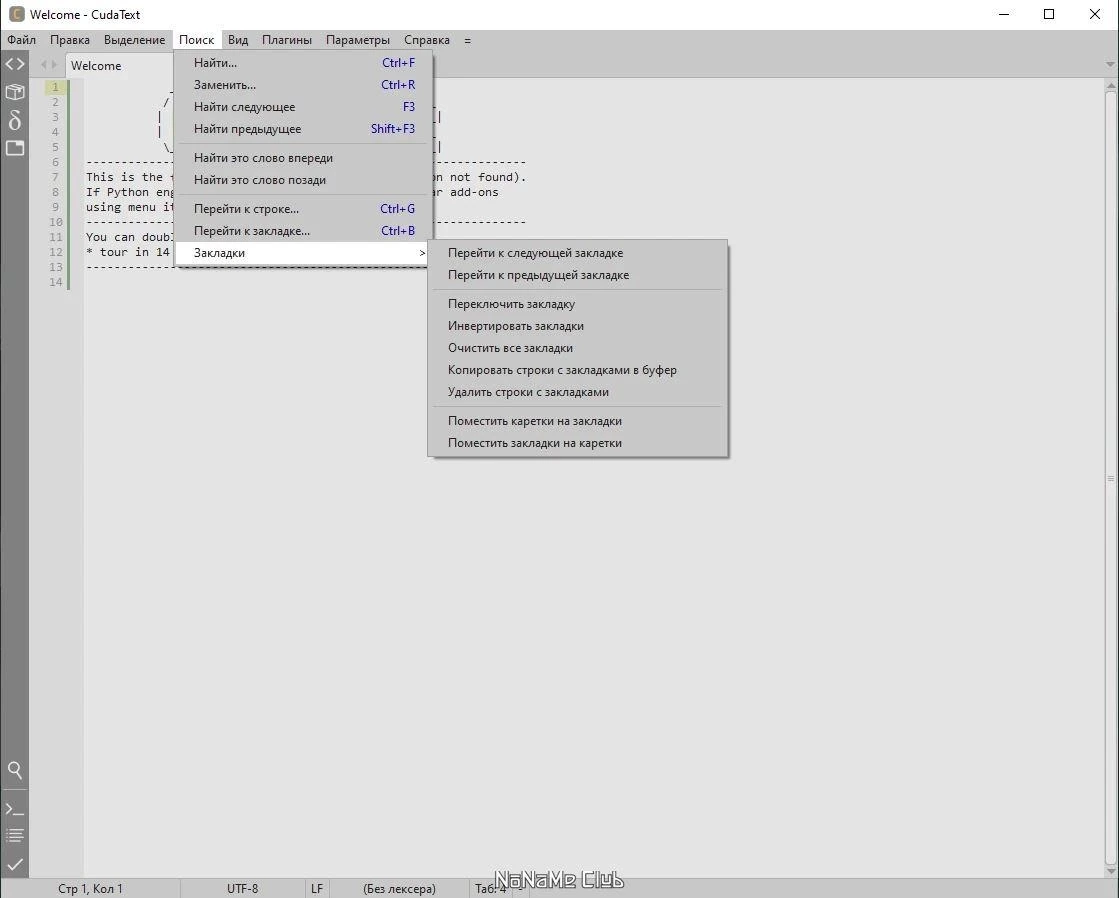Click line number 1 in gutter
This screenshot has width=1119, height=898.
click(56, 87)
